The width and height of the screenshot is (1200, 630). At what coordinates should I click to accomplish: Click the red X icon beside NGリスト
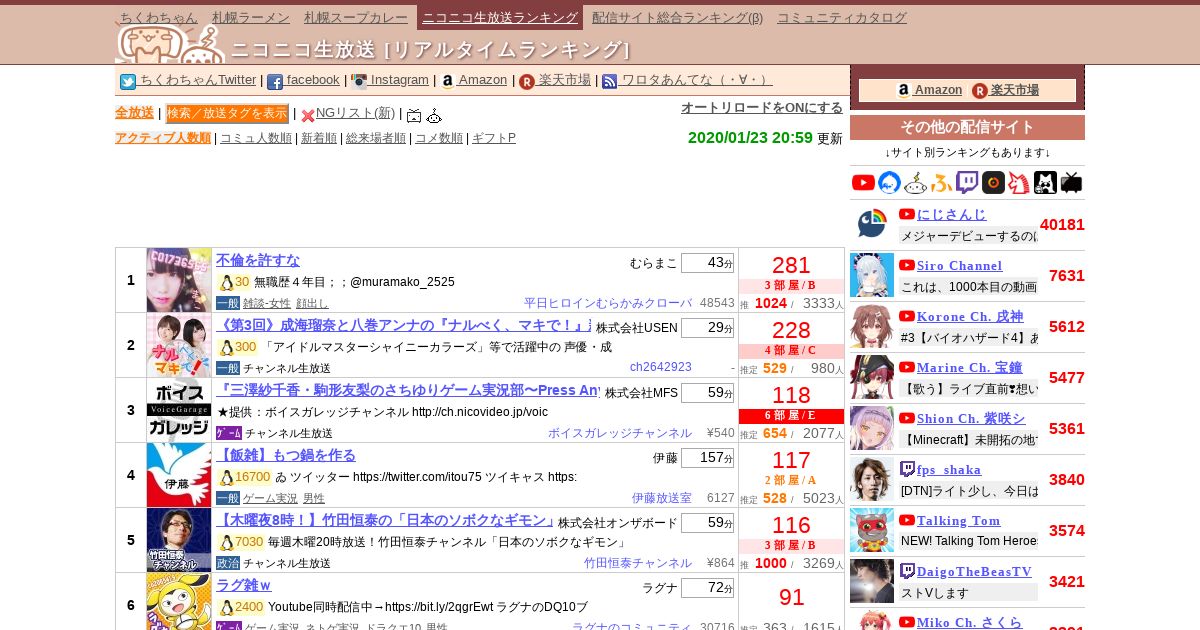308,115
